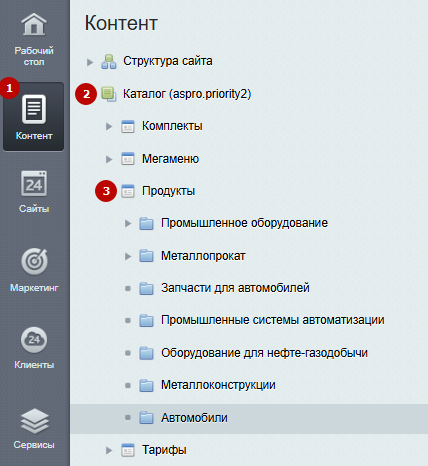Open the Сайты calendar icon
This screenshot has height=466, width=428.
tap(34, 183)
